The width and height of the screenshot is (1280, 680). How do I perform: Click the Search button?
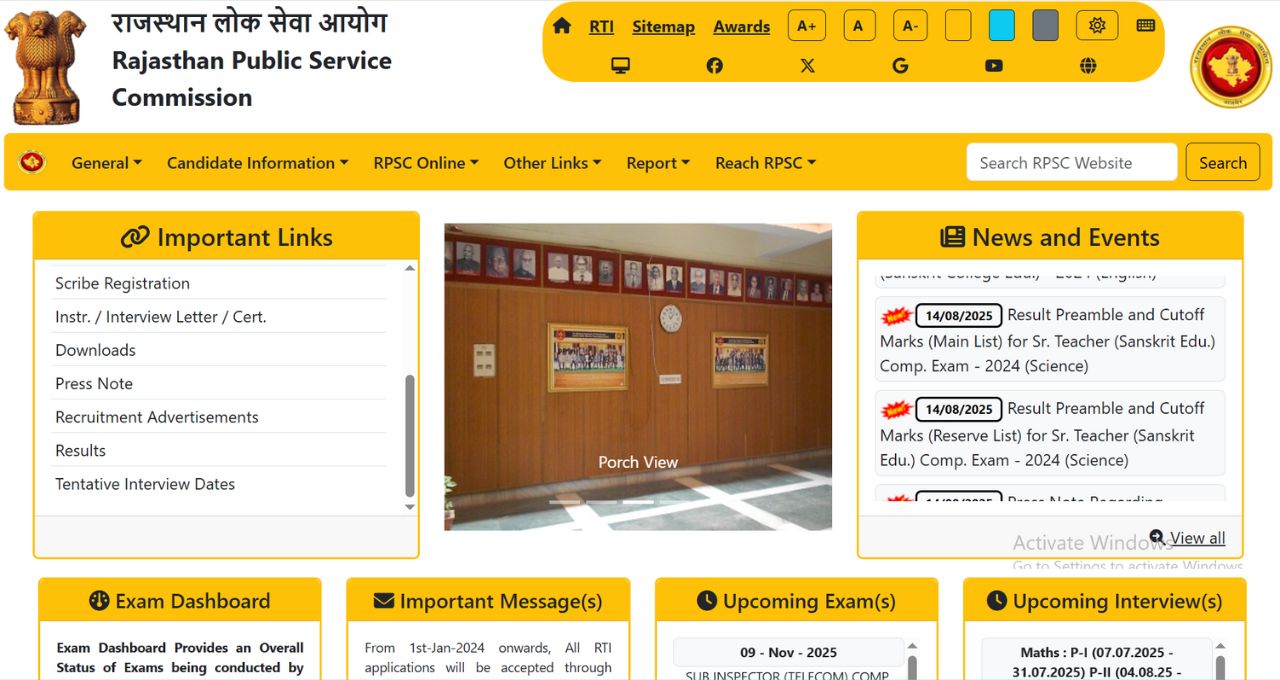coord(1223,163)
